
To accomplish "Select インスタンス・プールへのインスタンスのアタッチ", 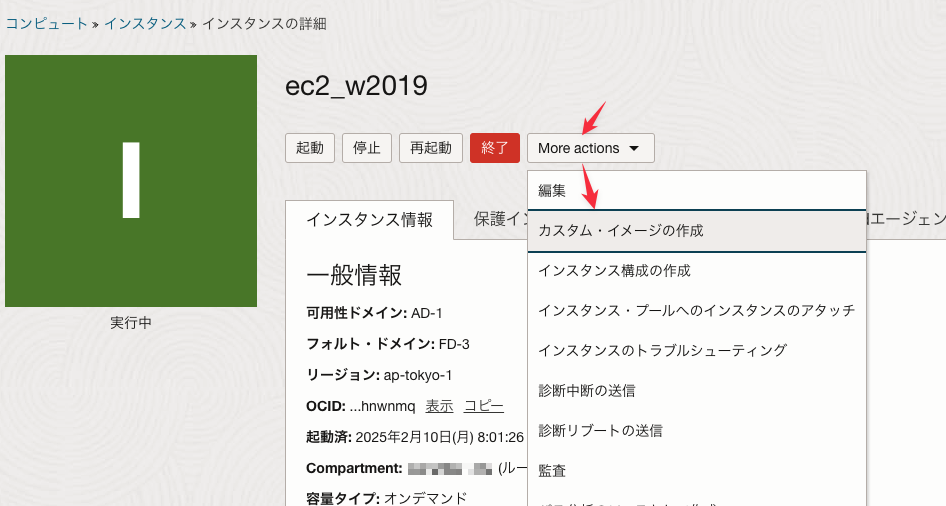I will [697, 311].
